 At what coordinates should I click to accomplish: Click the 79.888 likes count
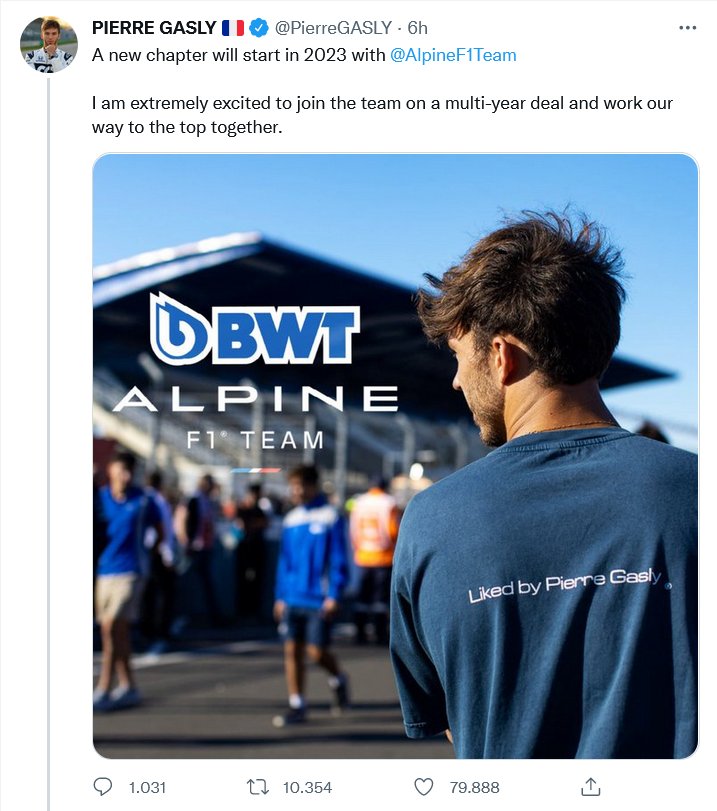tap(474, 788)
